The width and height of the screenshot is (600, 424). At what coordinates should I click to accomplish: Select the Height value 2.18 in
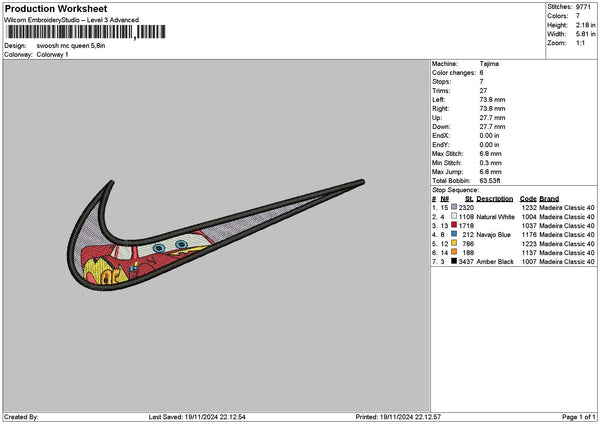[585, 25]
